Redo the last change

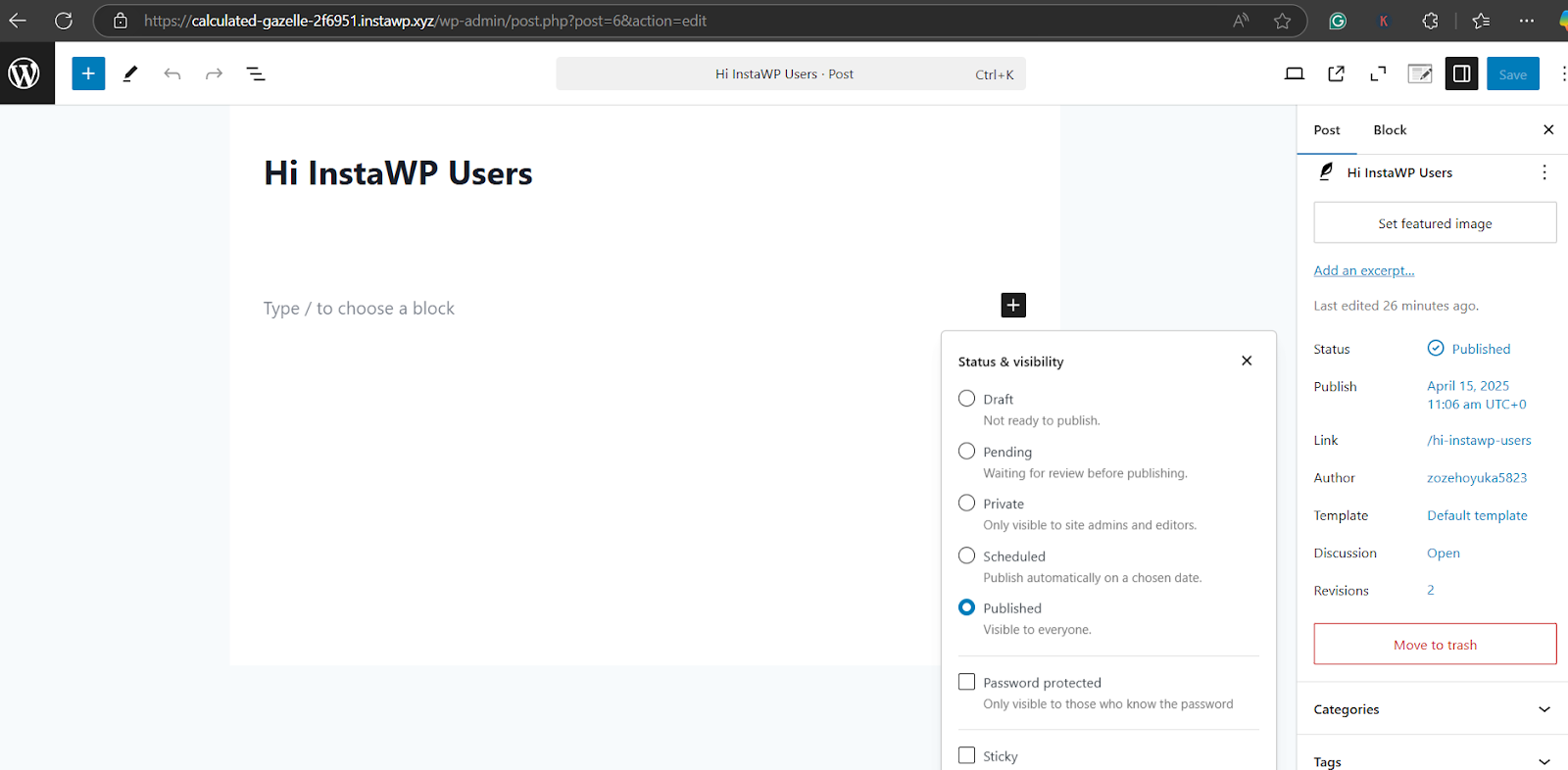pos(214,73)
